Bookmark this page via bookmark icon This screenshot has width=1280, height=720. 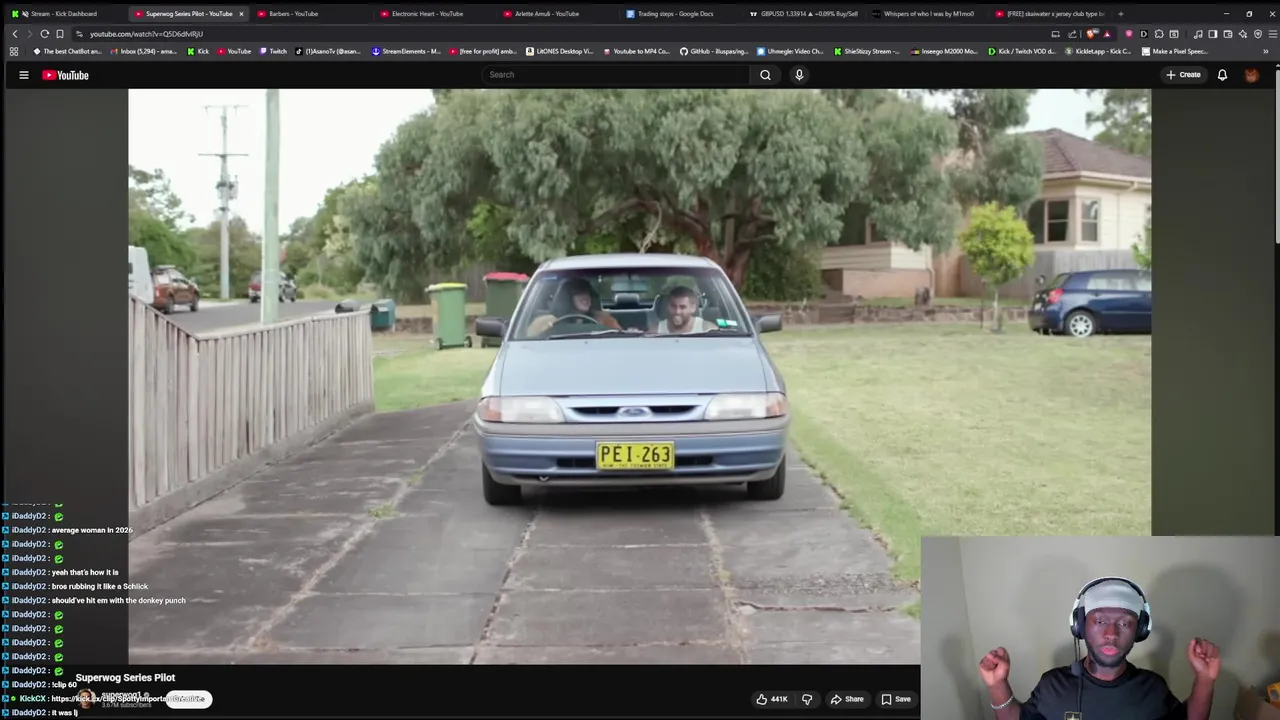[60, 34]
